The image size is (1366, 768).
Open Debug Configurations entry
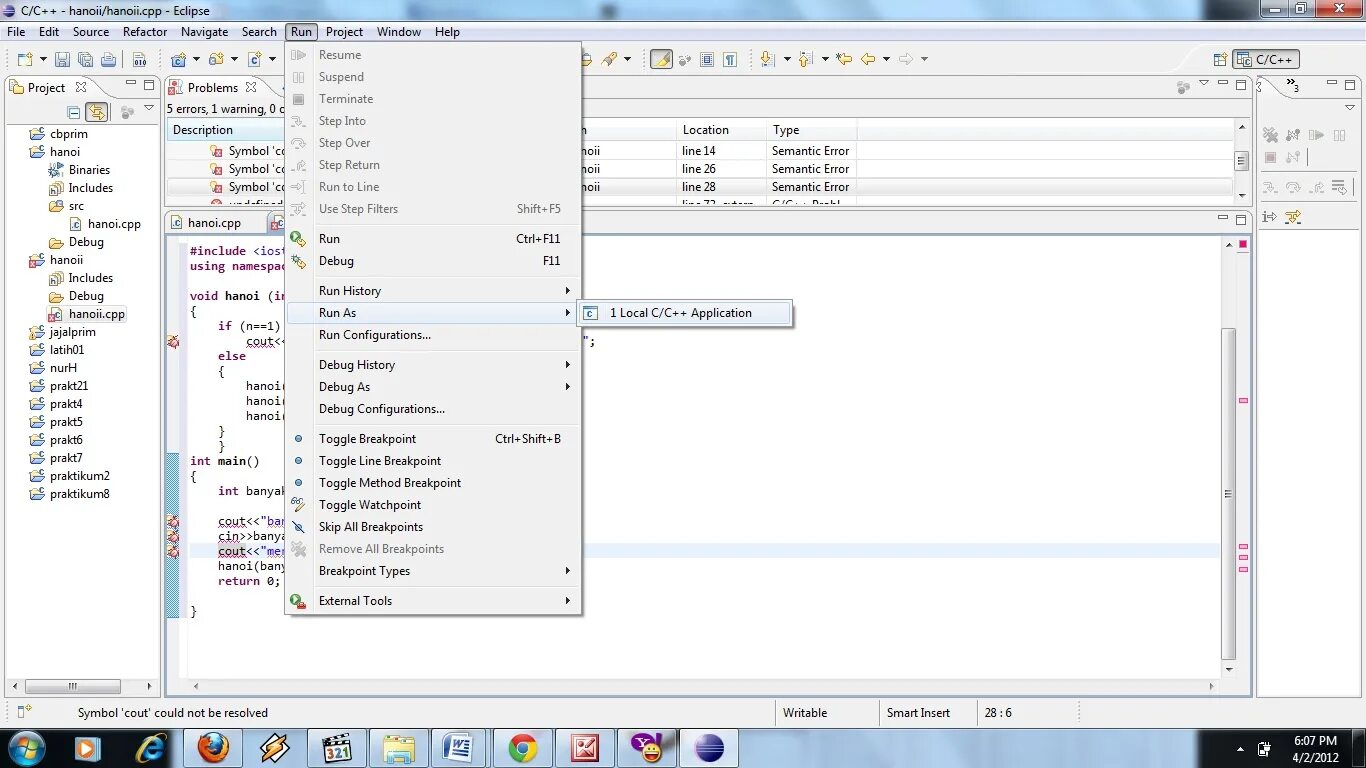[434, 409]
